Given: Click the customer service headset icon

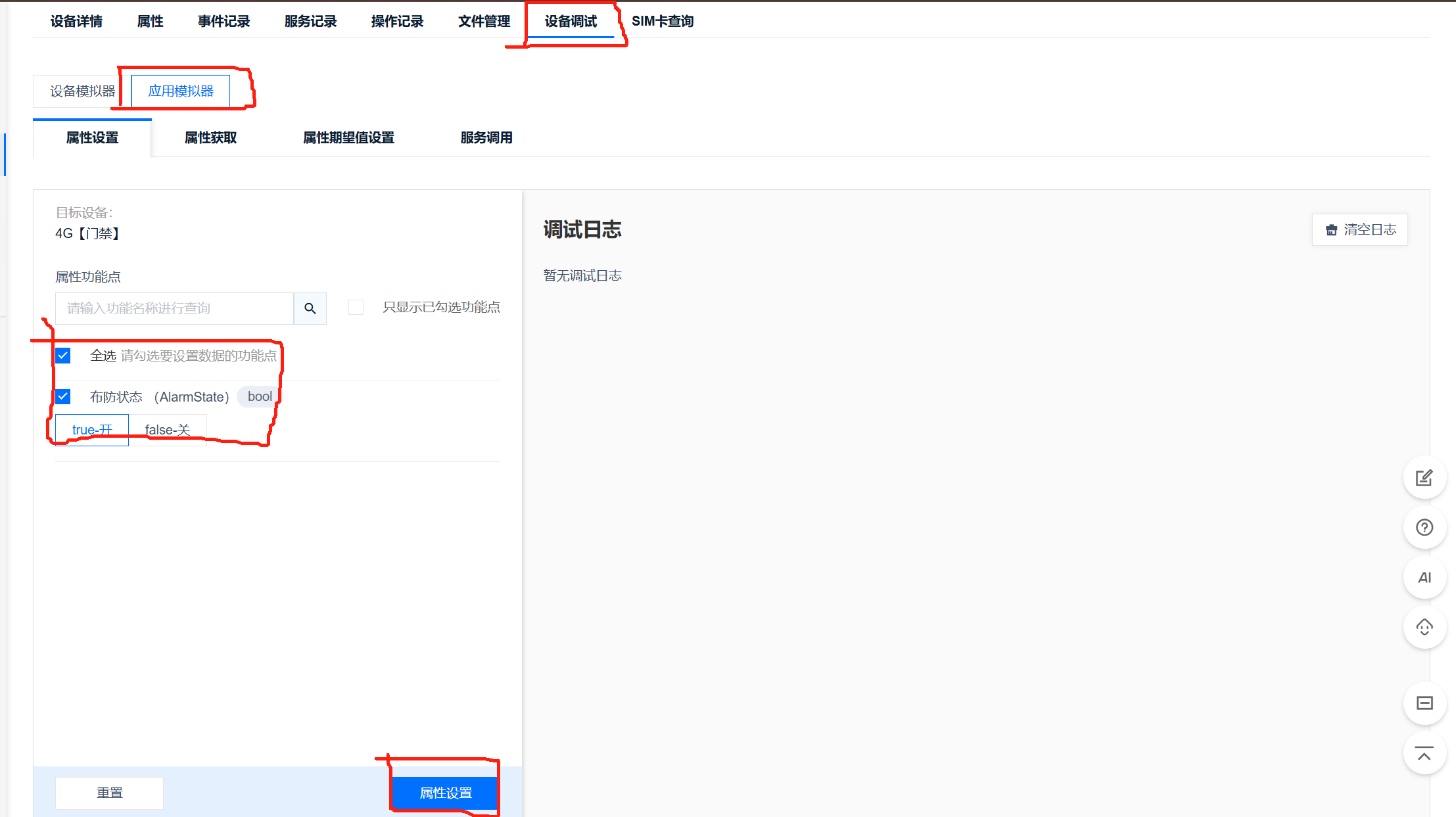Looking at the screenshot, I should [1424, 627].
